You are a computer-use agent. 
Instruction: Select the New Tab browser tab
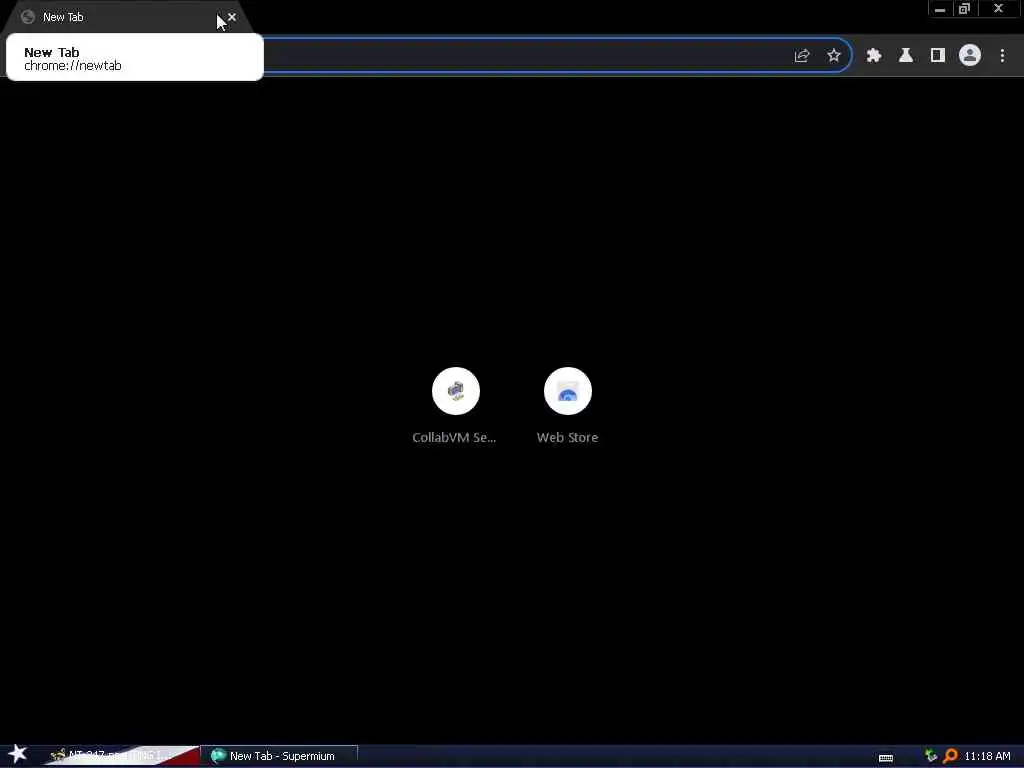[127, 17]
